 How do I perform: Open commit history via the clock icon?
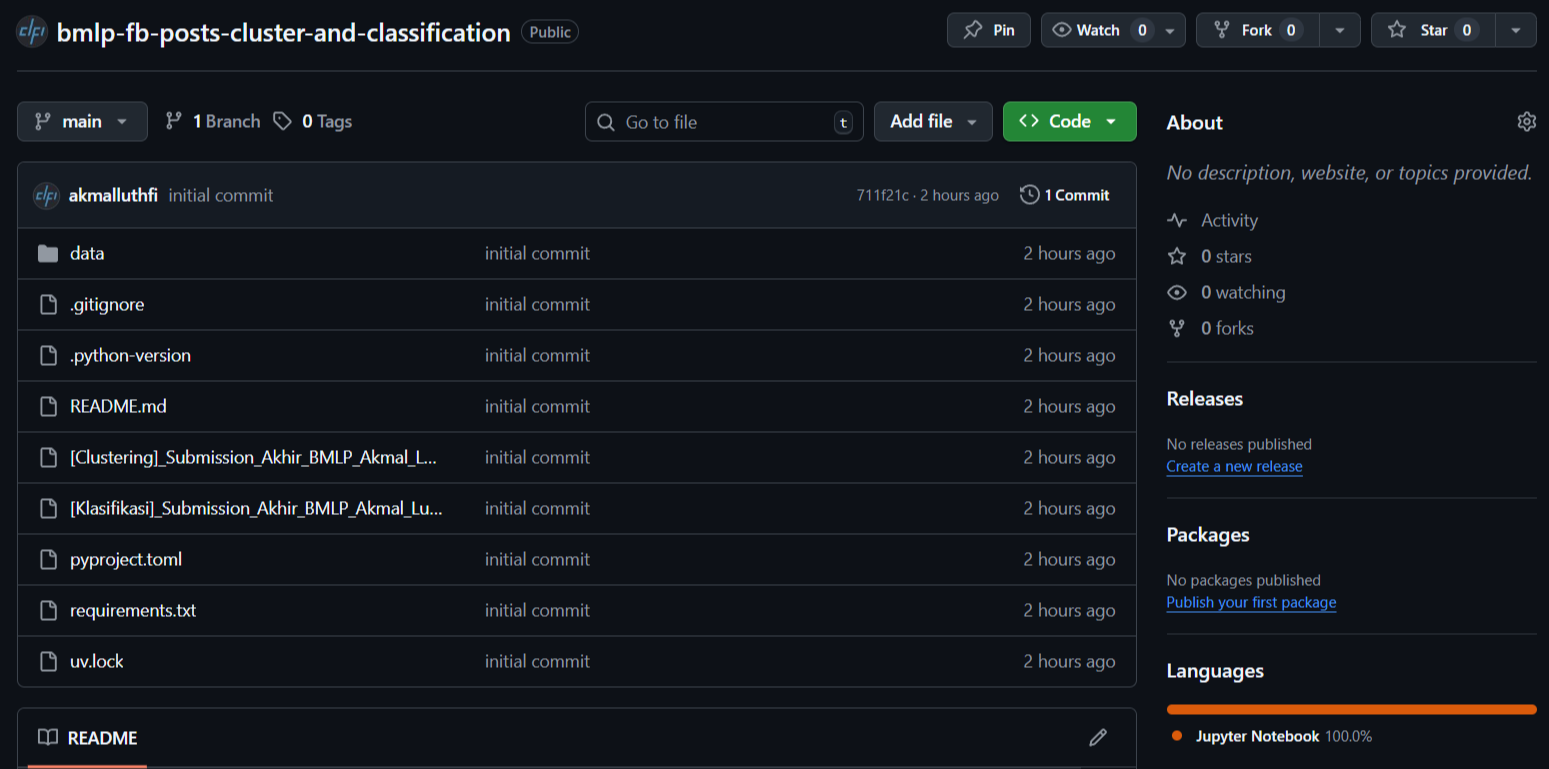point(1030,195)
